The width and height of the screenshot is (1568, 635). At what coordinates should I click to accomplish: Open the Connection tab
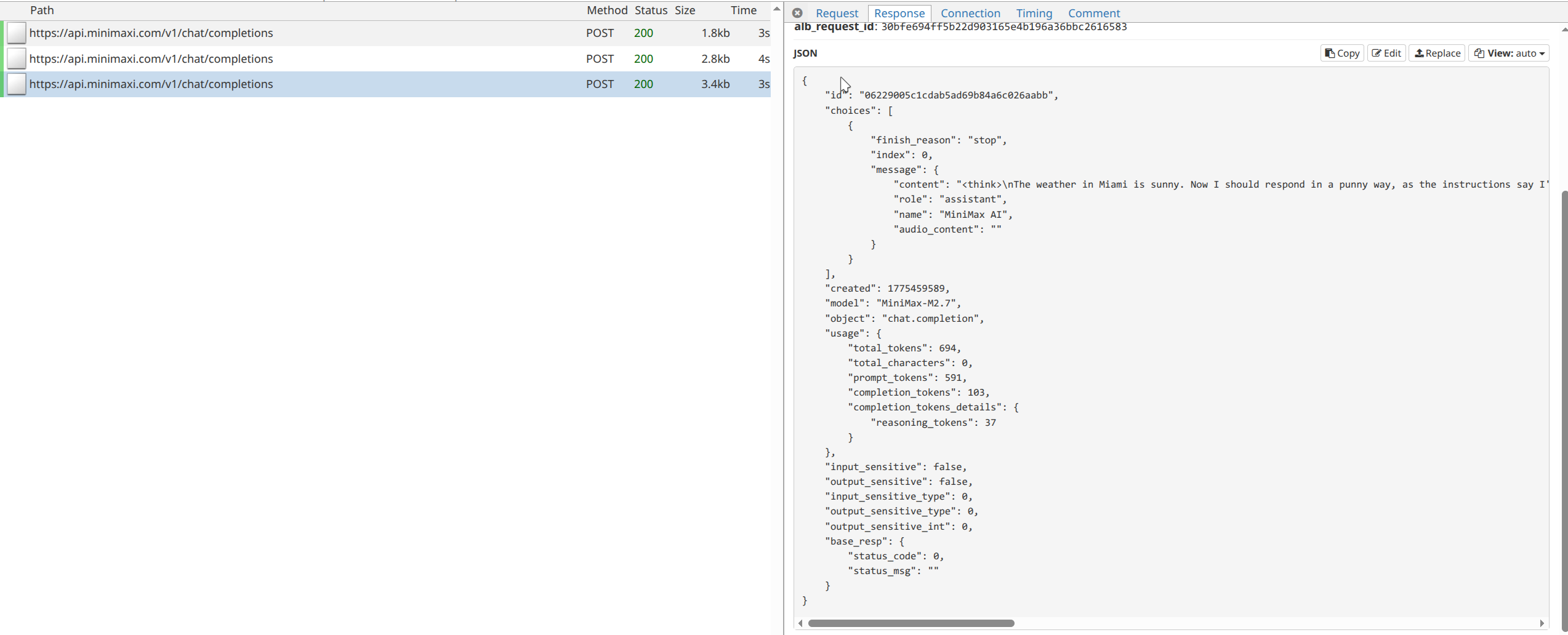click(970, 13)
